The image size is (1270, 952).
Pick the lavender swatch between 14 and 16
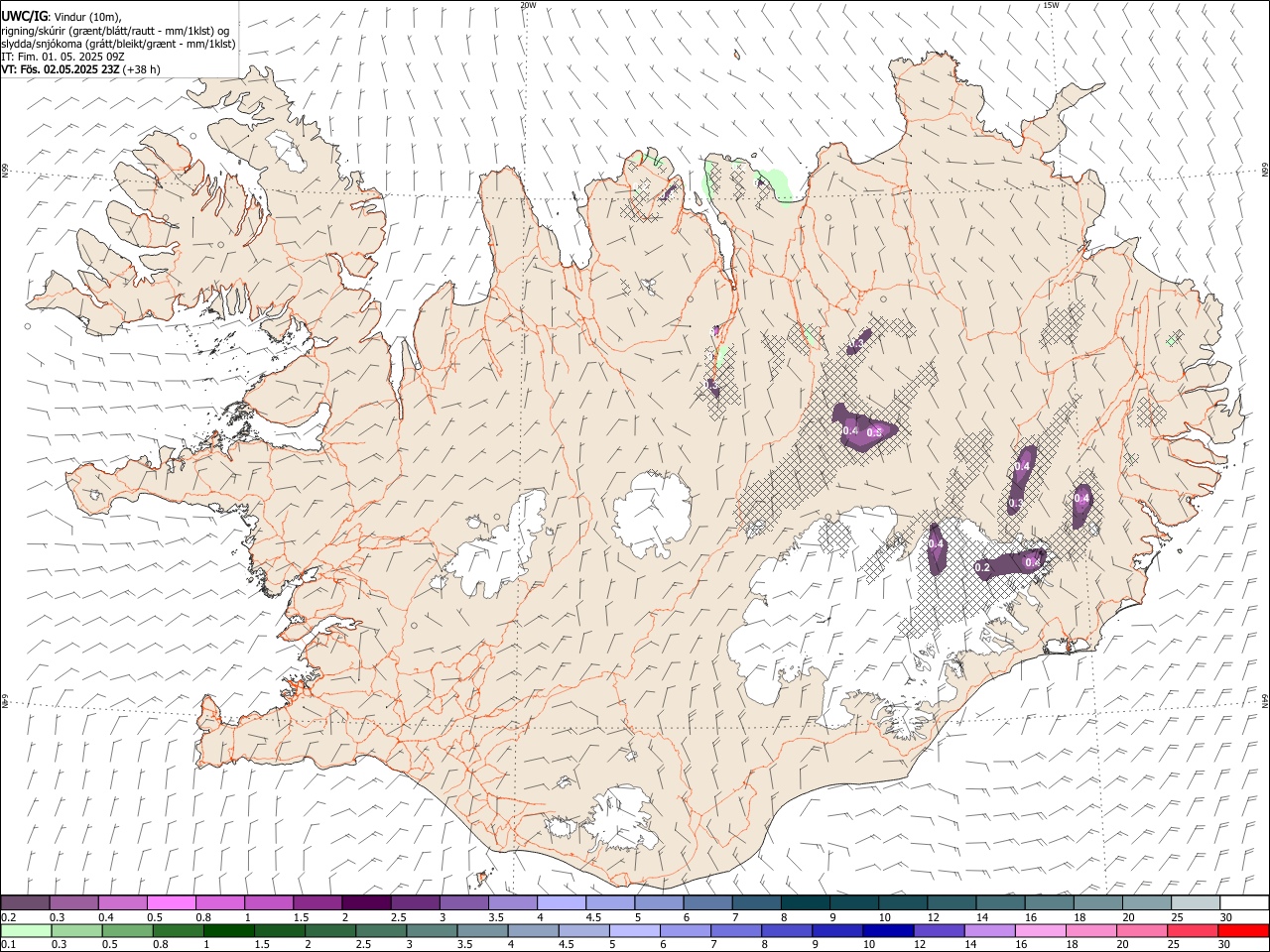pos(990,930)
